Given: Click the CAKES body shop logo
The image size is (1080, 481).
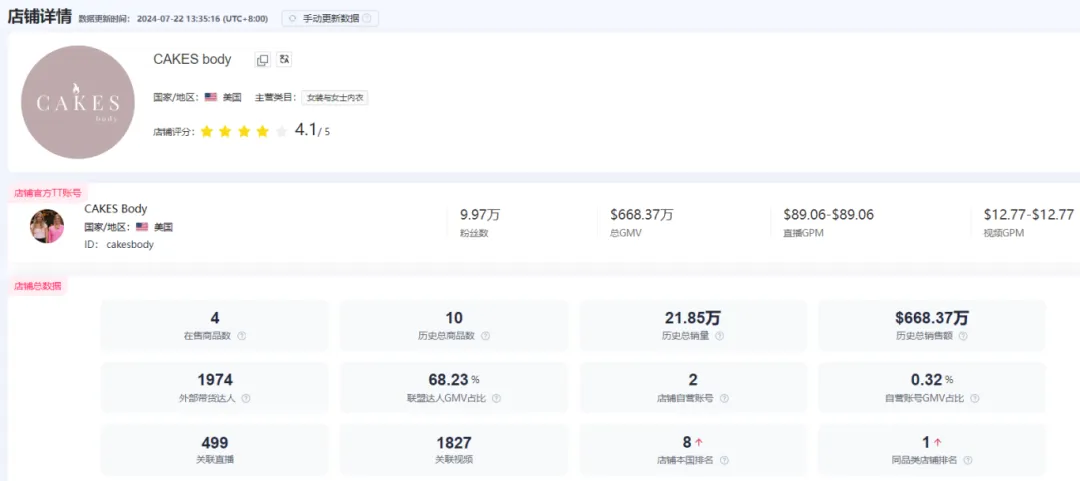Looking at the screenshot, I should (x=78, y=102).
